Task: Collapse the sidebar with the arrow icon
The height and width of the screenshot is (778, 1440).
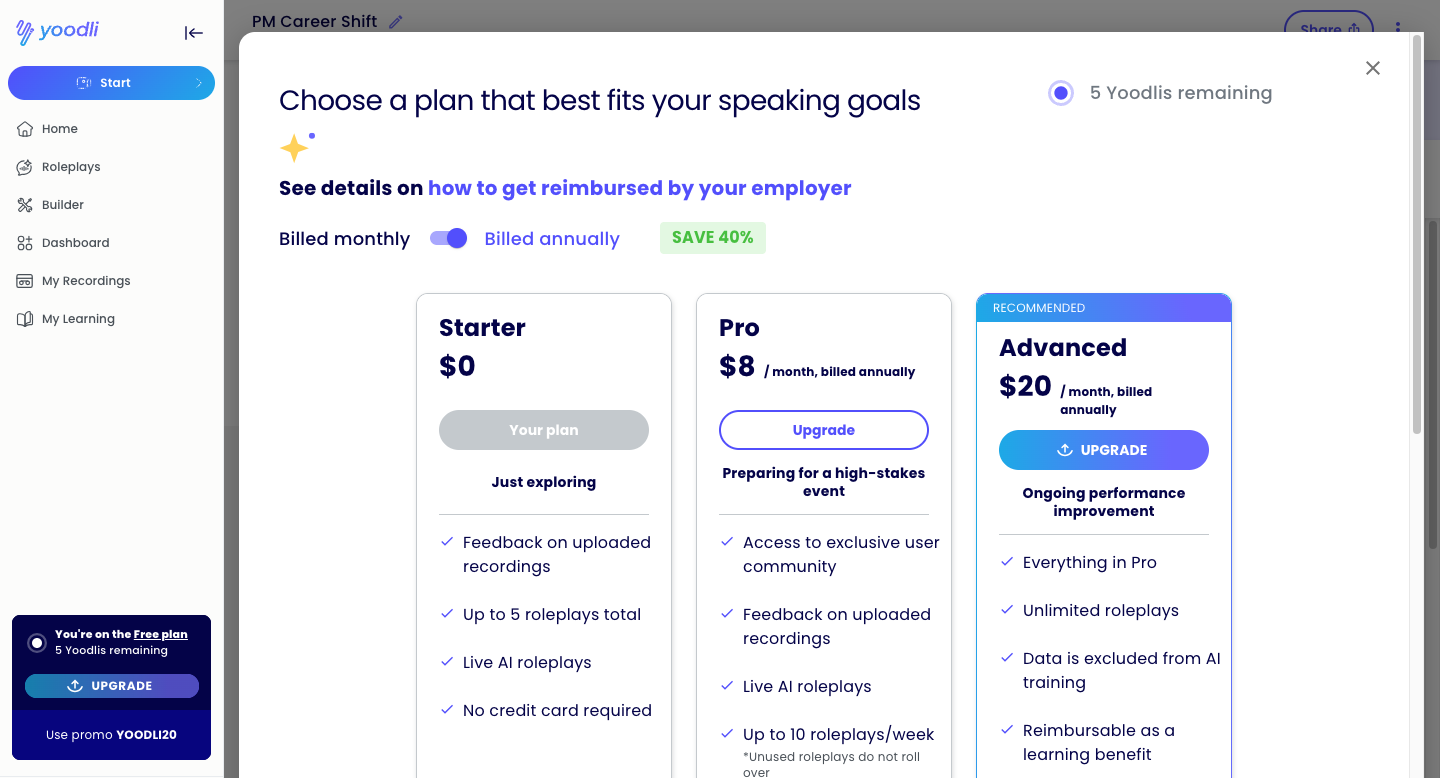Action: [194, 33]
